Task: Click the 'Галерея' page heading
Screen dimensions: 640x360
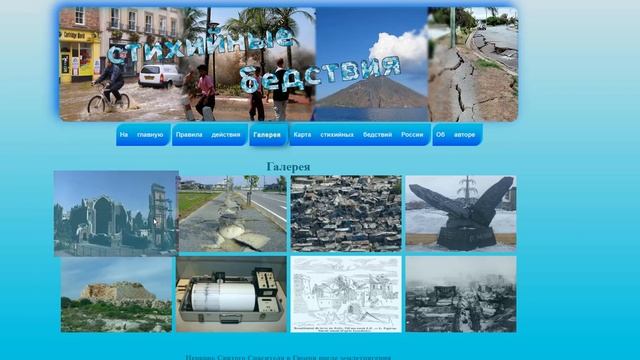Action: (288, 167)
